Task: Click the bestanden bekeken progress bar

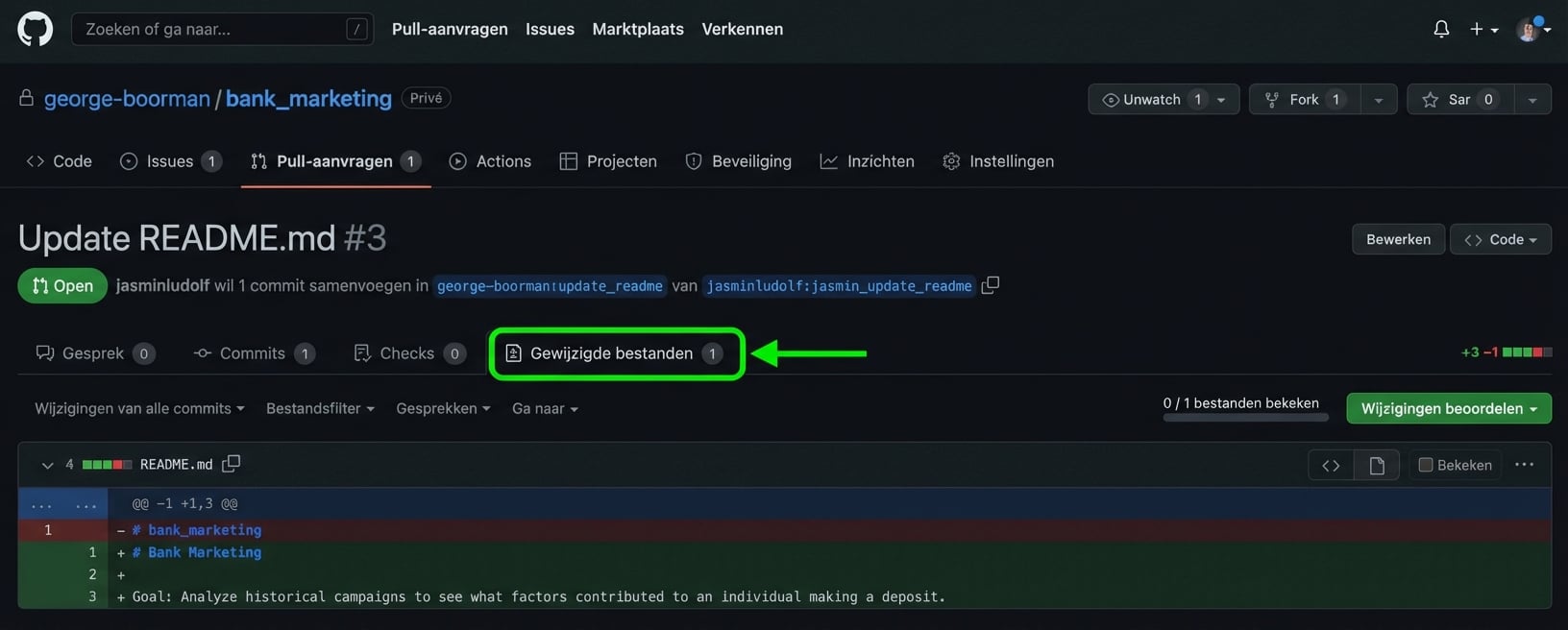Action: (x=1245, y=418)
